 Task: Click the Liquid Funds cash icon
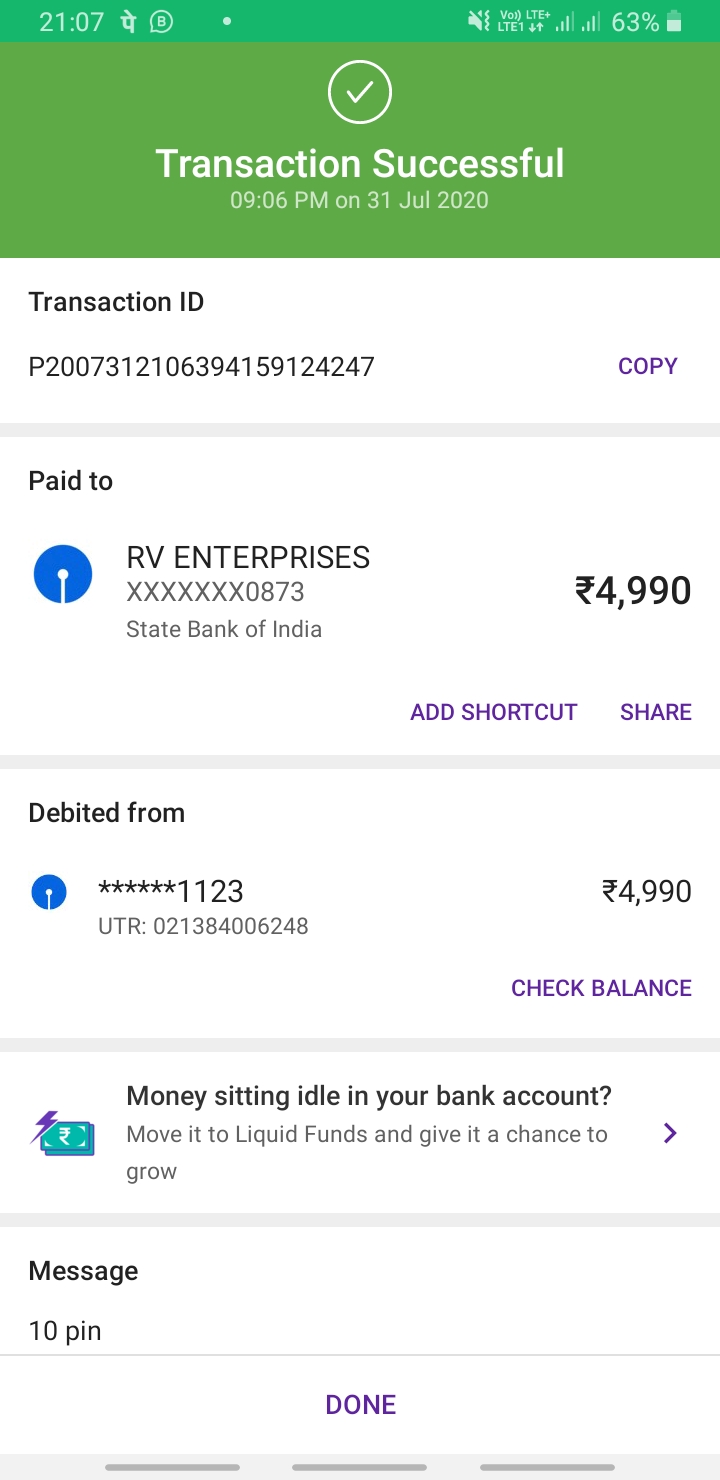(63, 1134)
